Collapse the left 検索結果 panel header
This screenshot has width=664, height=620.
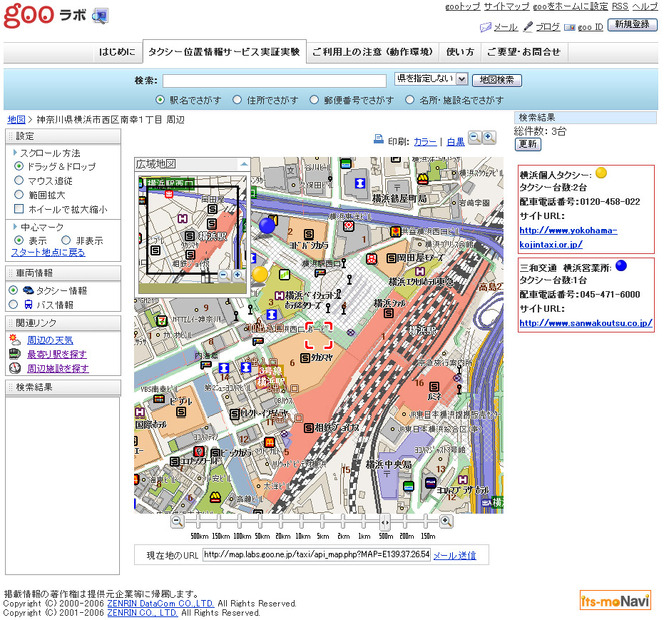(x=63, y=387)
